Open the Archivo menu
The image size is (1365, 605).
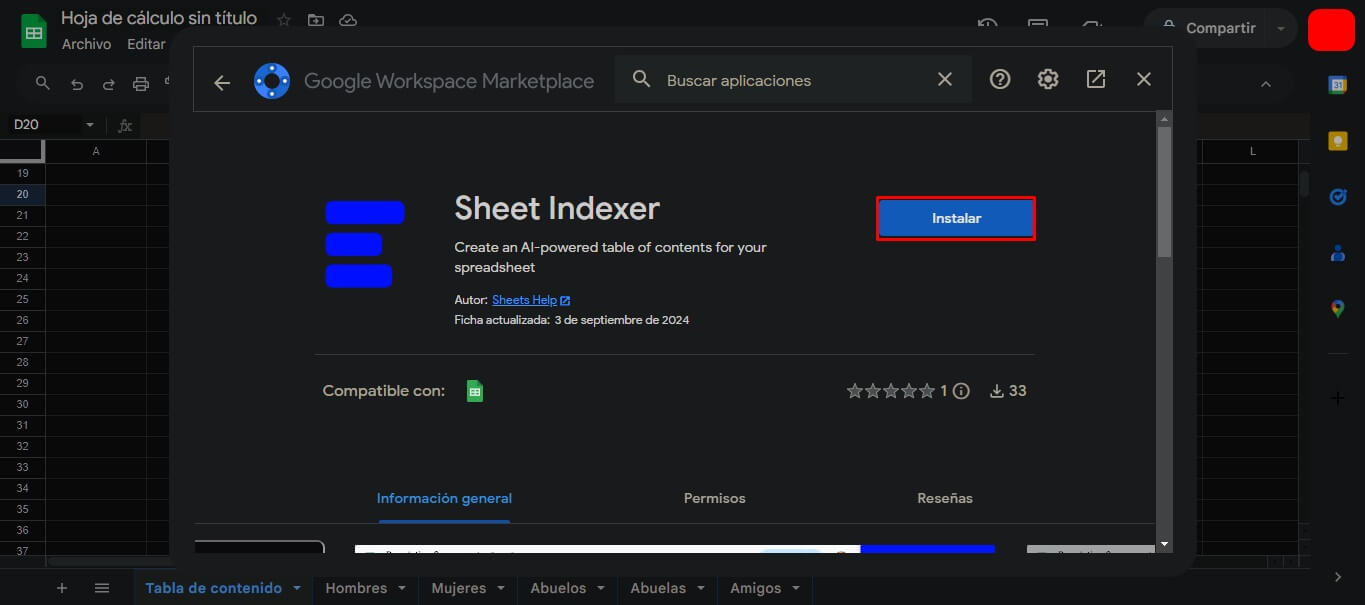click(86, 44)
